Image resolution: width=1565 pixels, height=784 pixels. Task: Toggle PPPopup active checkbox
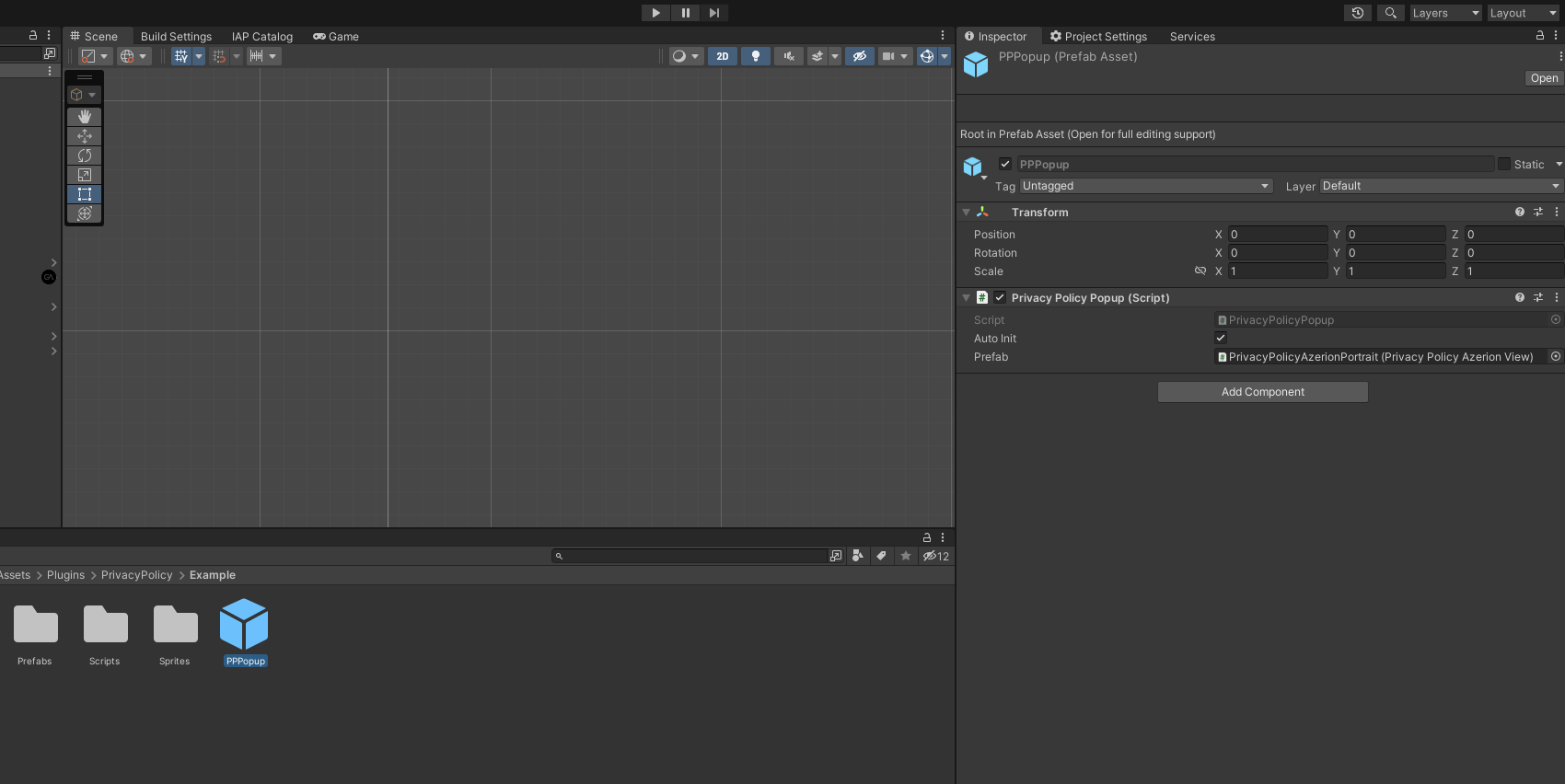click(x=1005, y=164)
